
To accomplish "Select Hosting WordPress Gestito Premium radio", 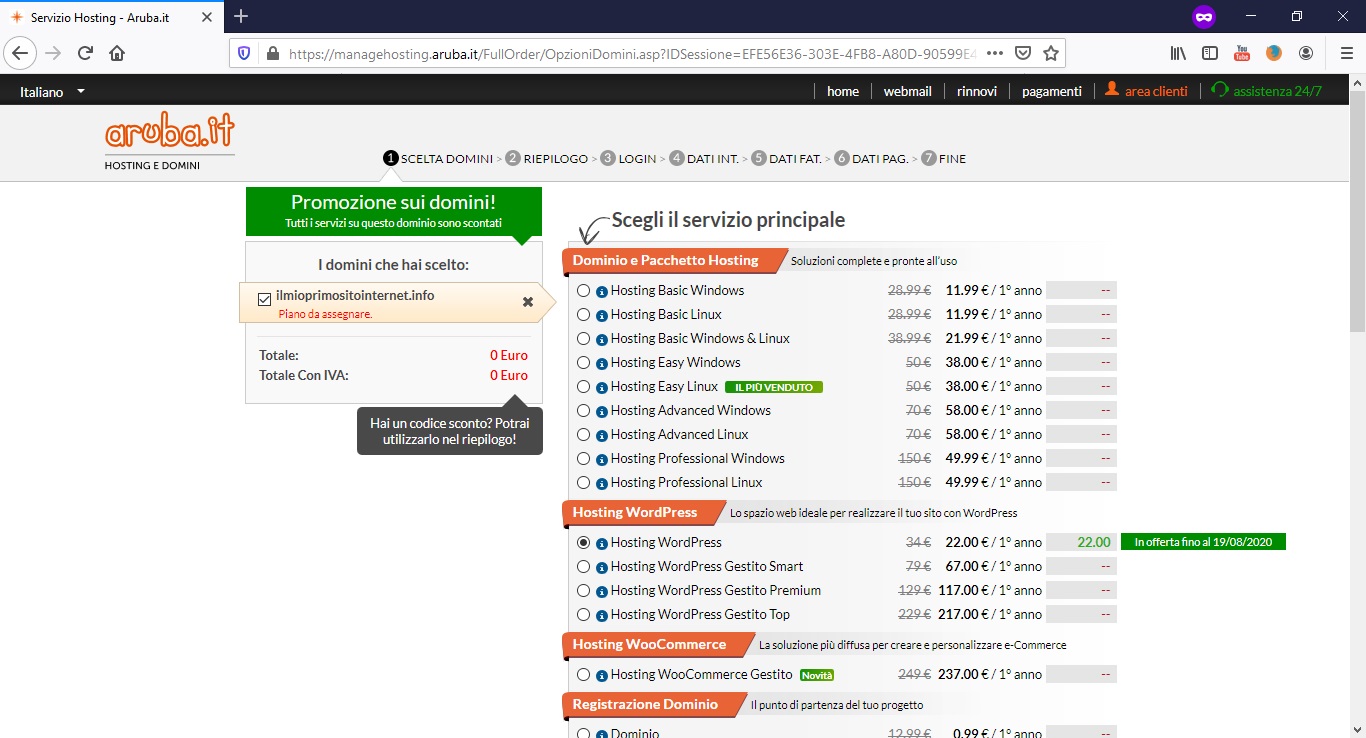I will point(584,590).
